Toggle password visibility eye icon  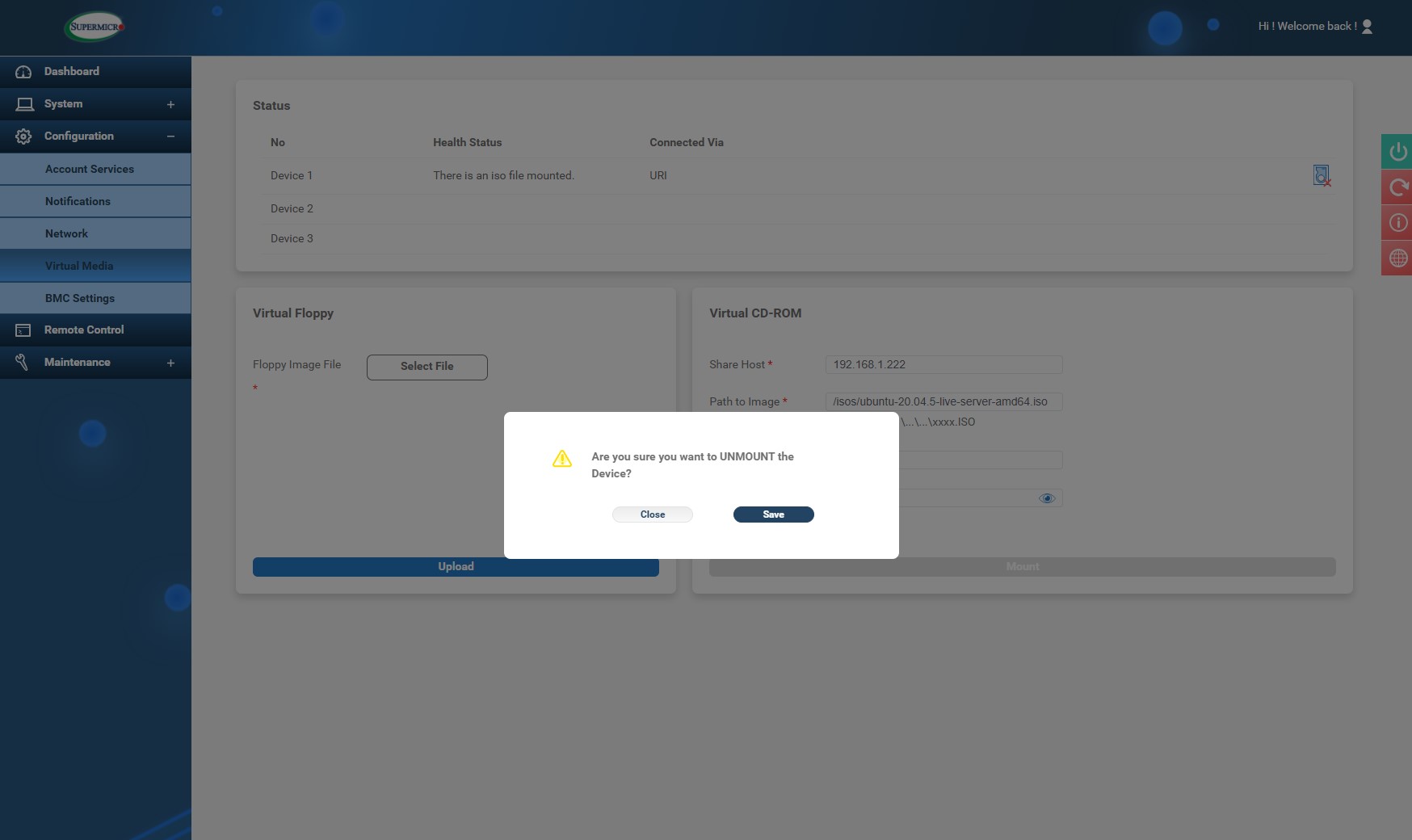pyautogui.click(x=1047, y=498)
